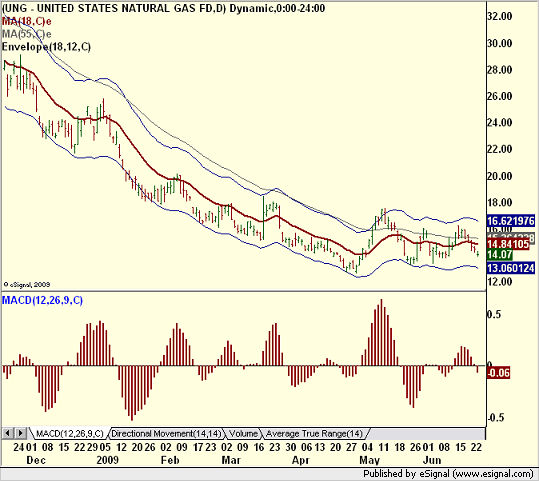Click the 18.00 price axis label
539x481 pixels.
click(499, 203)
